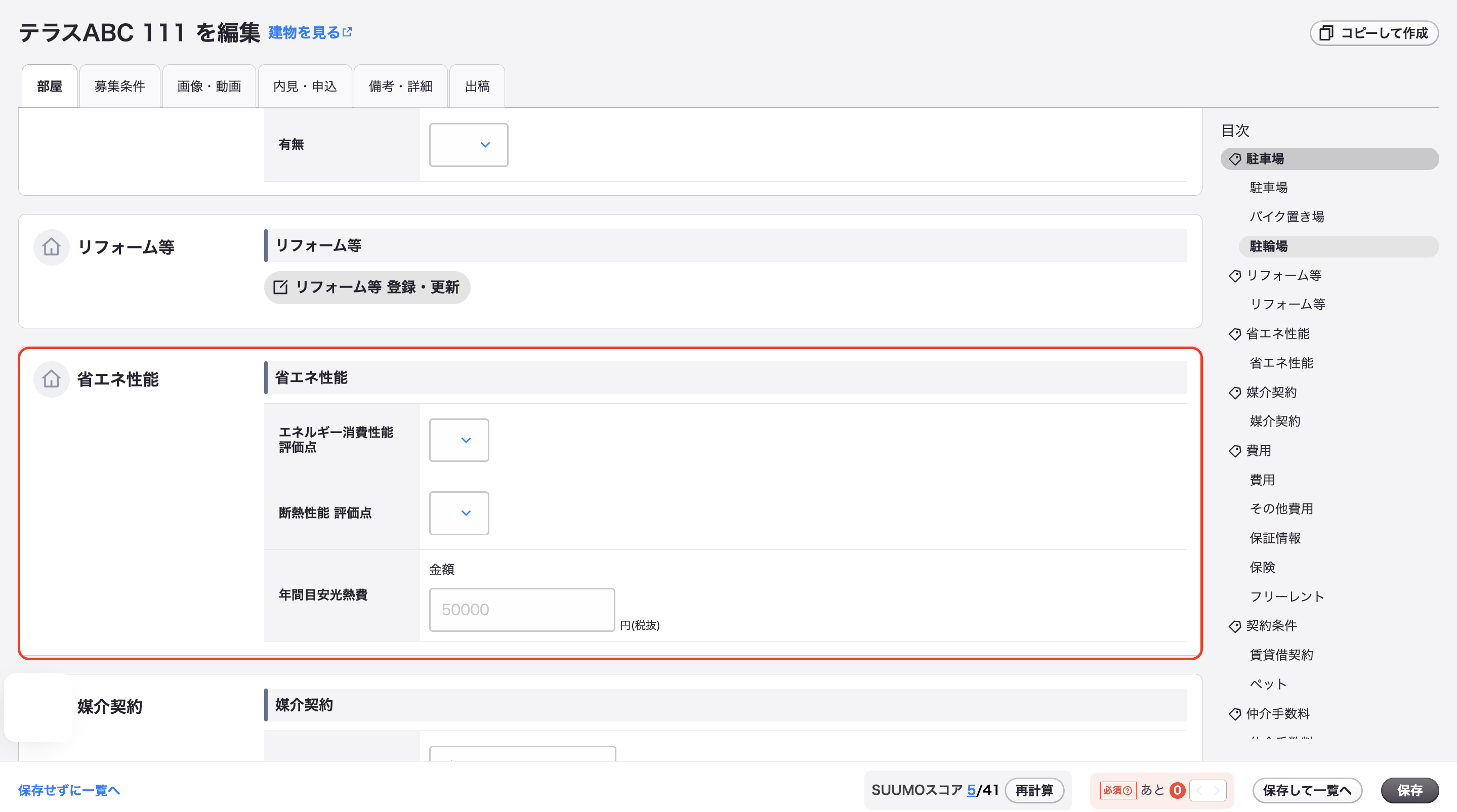1457x812 pixels.
Task: Click the 保存 button
Action: pos(1409,790)
